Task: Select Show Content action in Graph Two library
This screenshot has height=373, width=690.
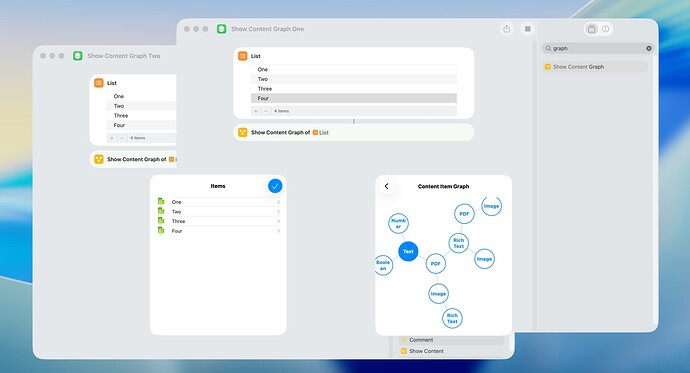Action: coord(451,351)
